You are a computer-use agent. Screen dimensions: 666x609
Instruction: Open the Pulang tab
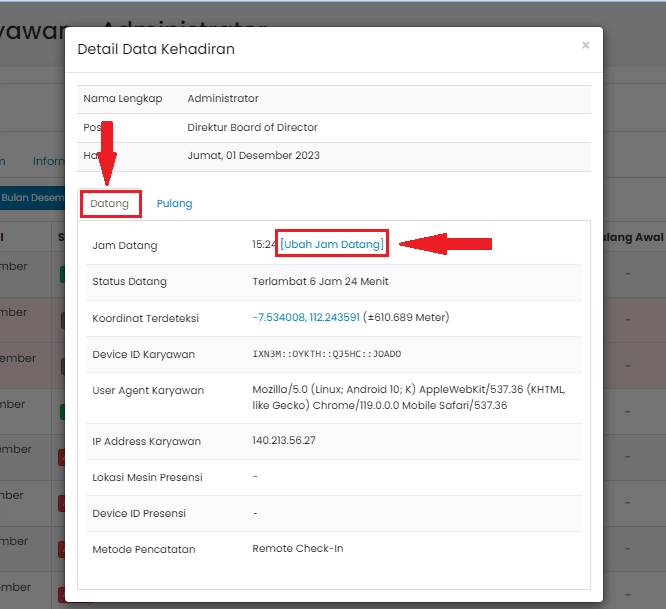tap(174, 204)
